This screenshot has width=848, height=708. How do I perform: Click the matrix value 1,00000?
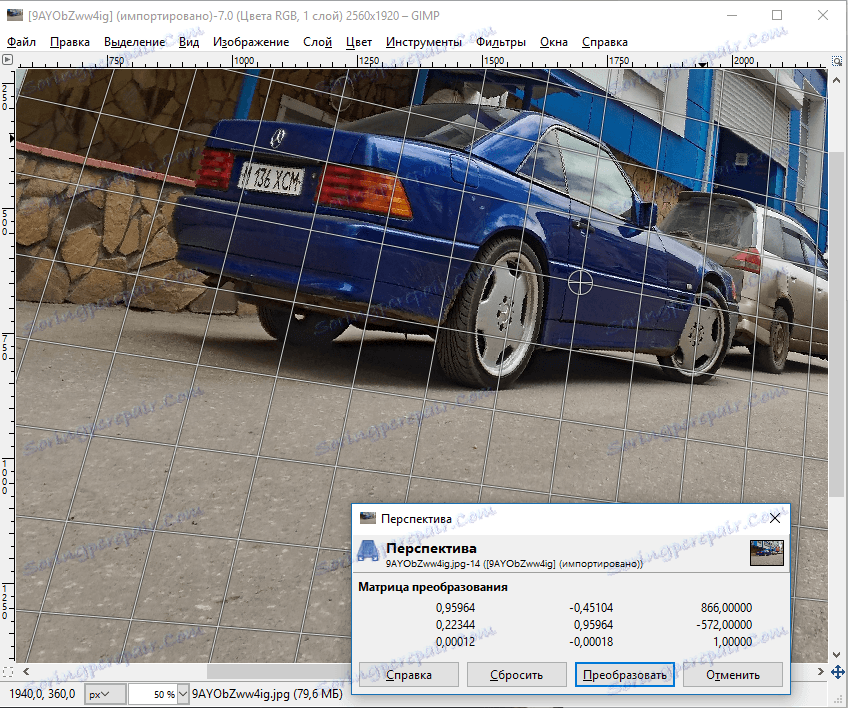pos(733,642)
